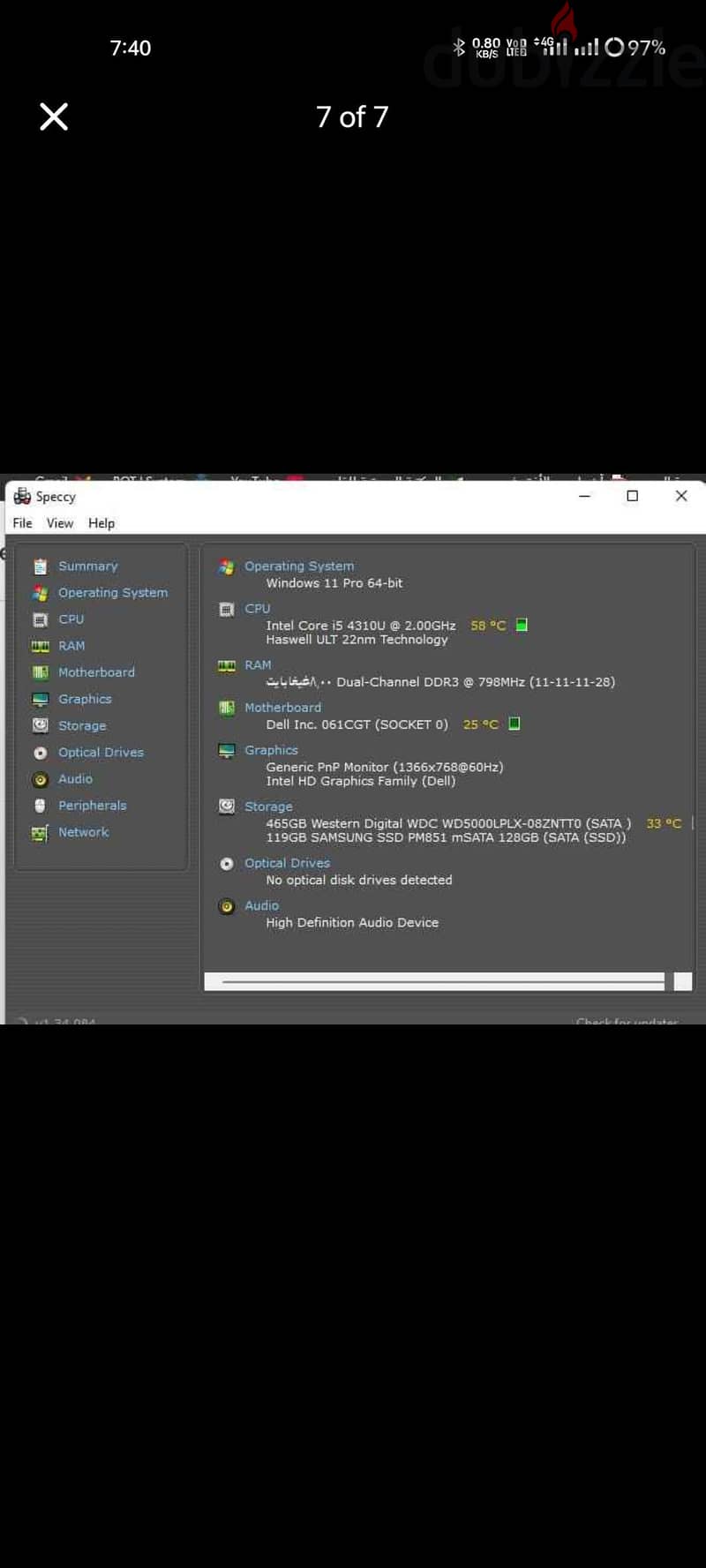This screenshot has width=706, height=1568.
Task: Click the Intel HD Graphics Family text
Action: pos(361,781)
